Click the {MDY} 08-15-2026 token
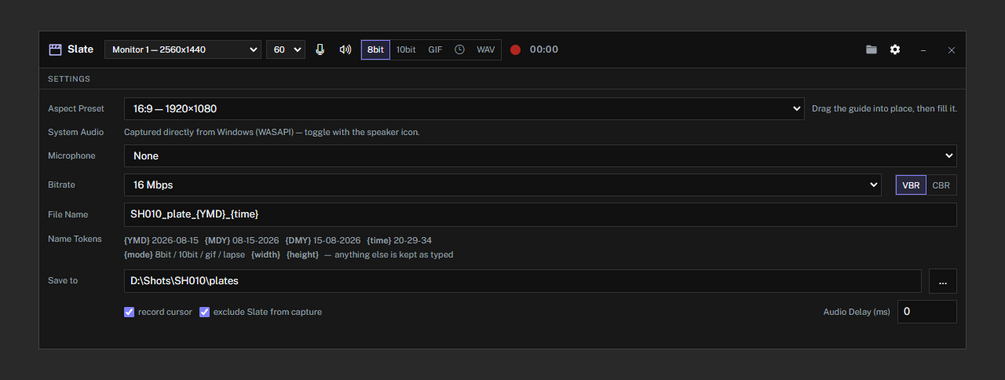This screenshot has height=380, width=1005. (242, 240)
